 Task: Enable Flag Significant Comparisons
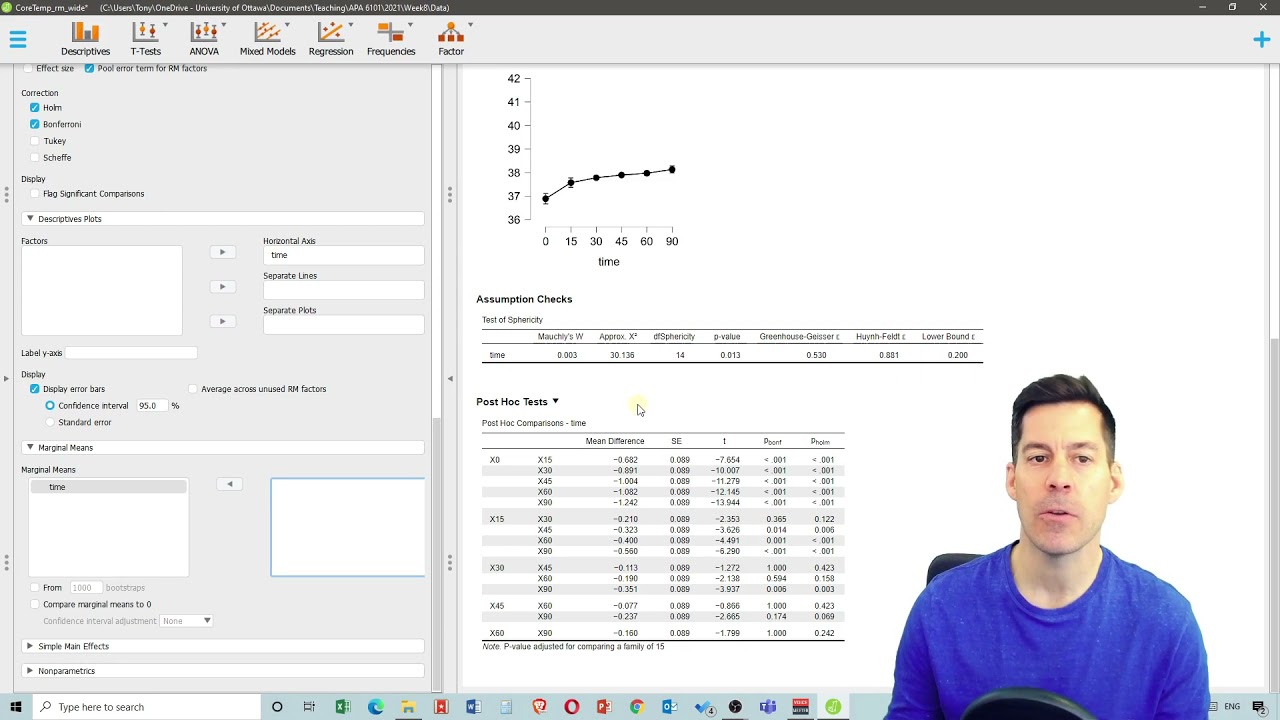click(35, 194)
